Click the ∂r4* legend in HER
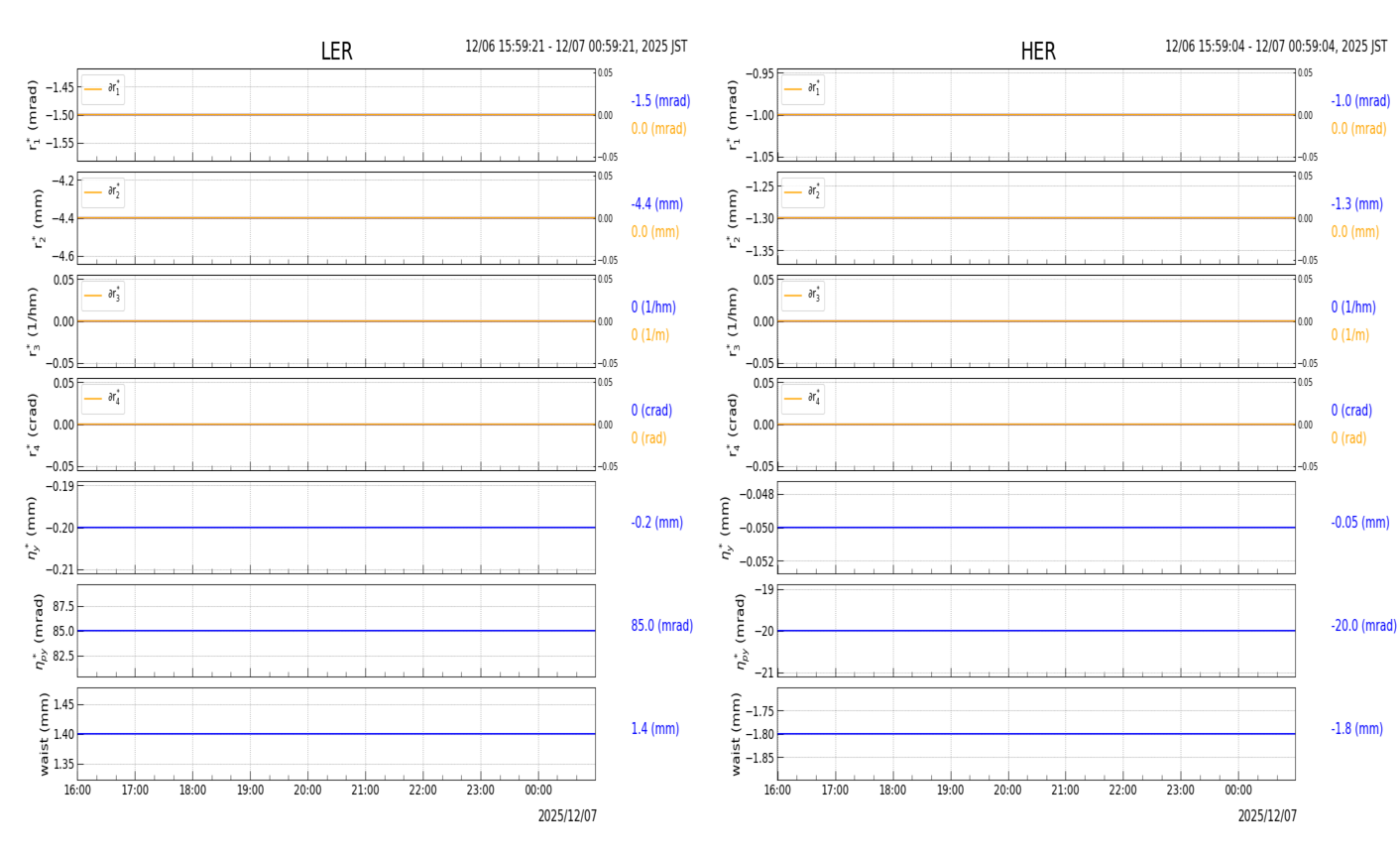Image resolution: width=1400 pixels, height=857 pixels. coord(803,399)
